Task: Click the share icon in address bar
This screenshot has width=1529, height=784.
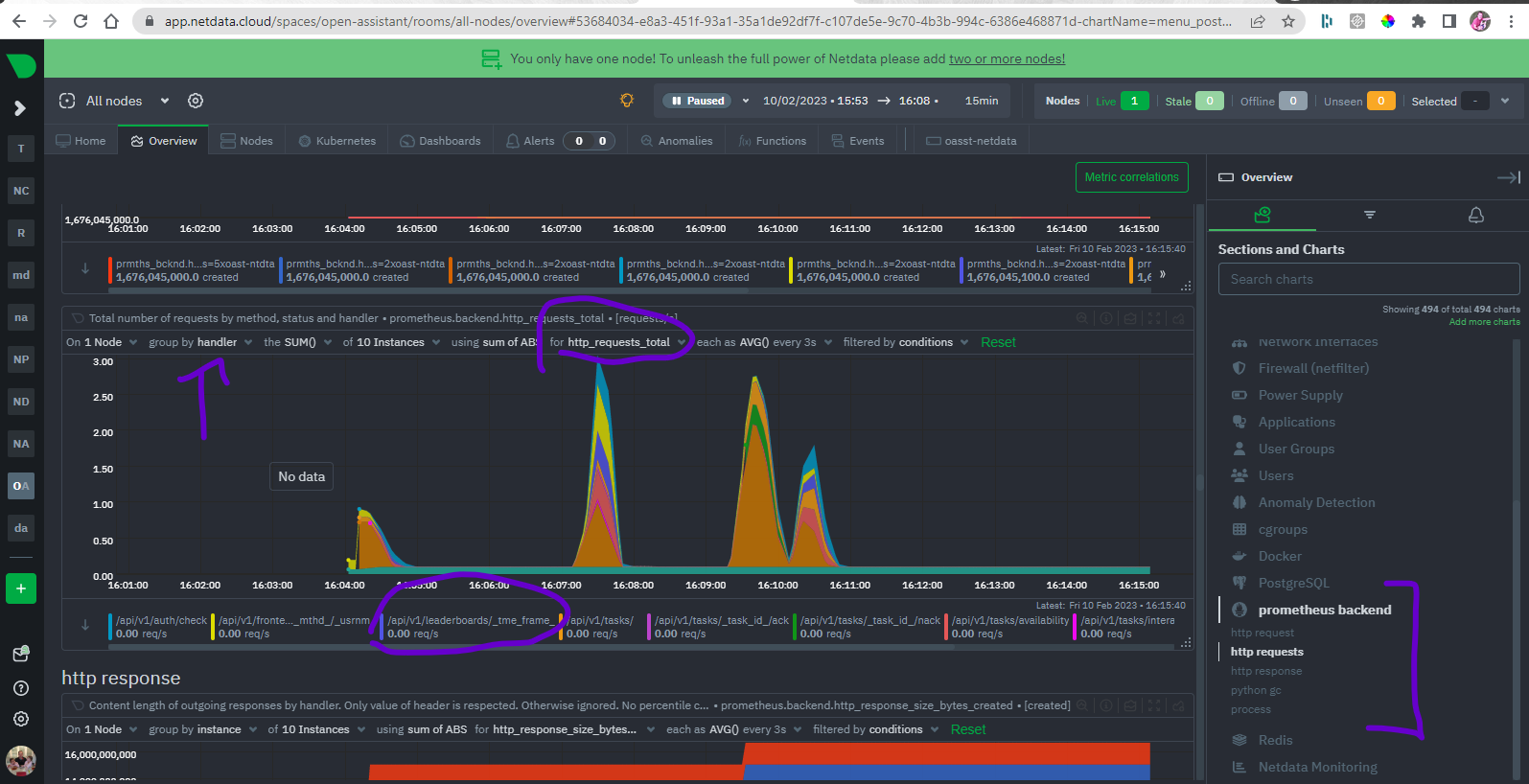Action: [x=1258, y=21]
